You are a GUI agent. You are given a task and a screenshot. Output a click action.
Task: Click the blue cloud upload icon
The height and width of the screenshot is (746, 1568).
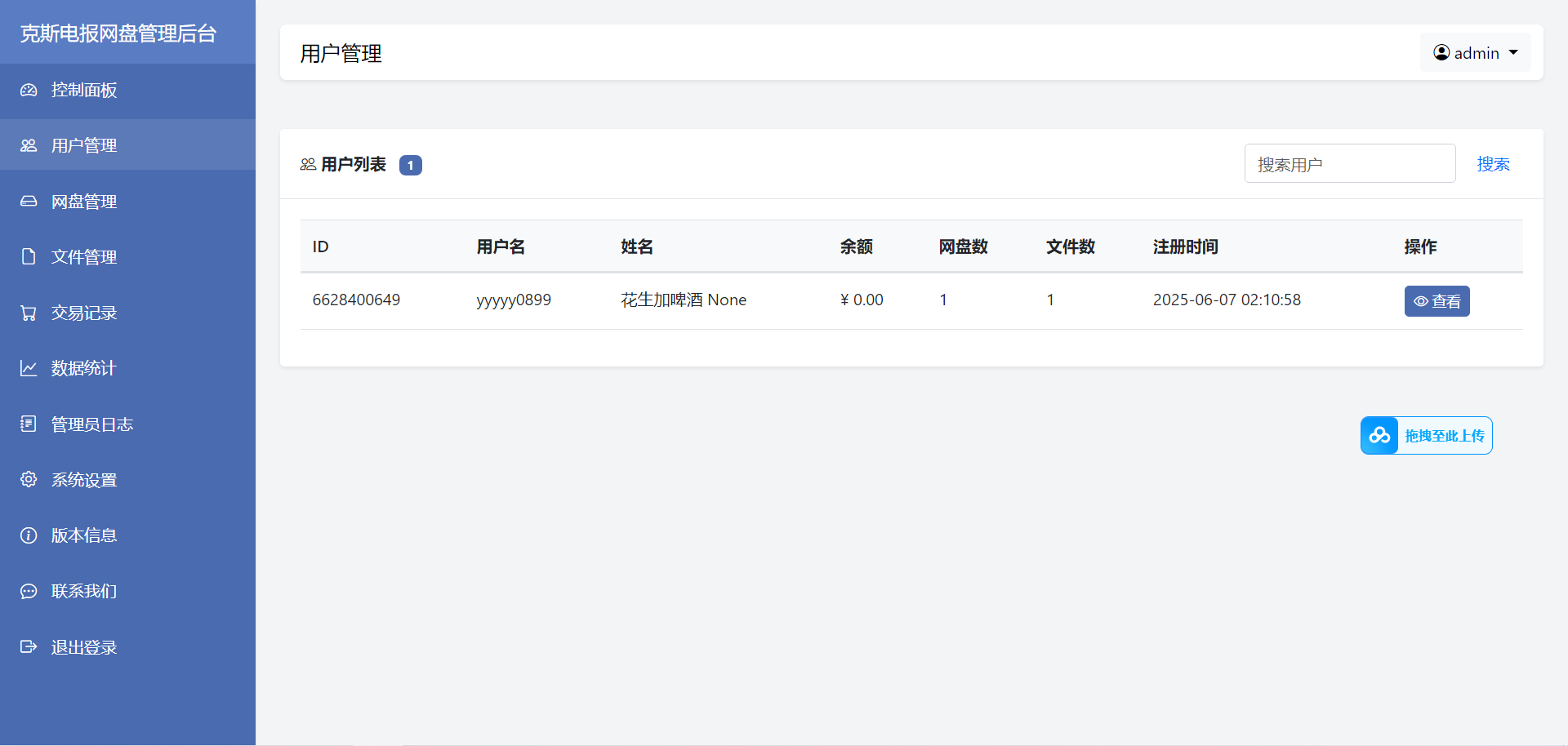tap(1379, 435)
